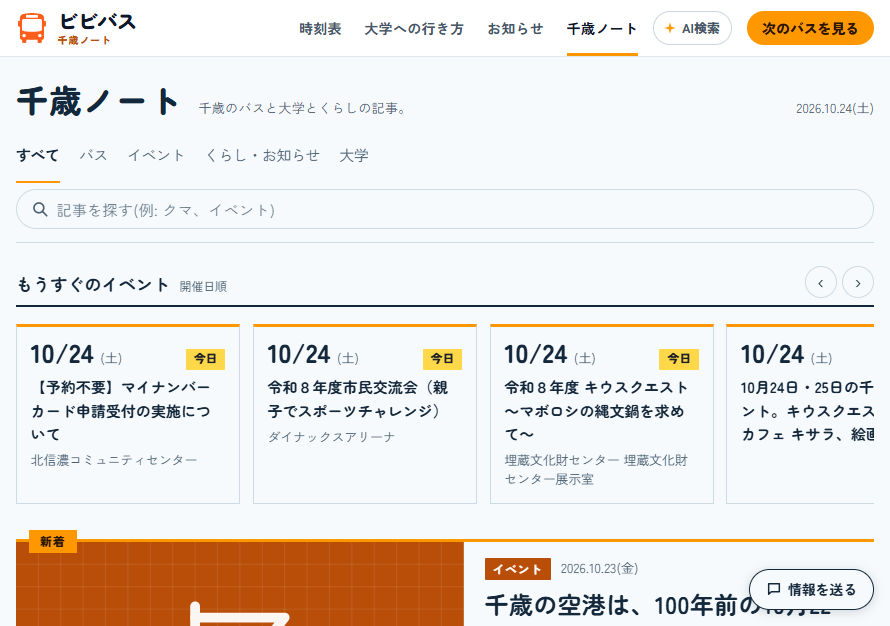Viewport: 890px width, 626px height.
Task: Click the 千歳のバスと大学とくらしの記事 tagline
Action: coord(303,108)
